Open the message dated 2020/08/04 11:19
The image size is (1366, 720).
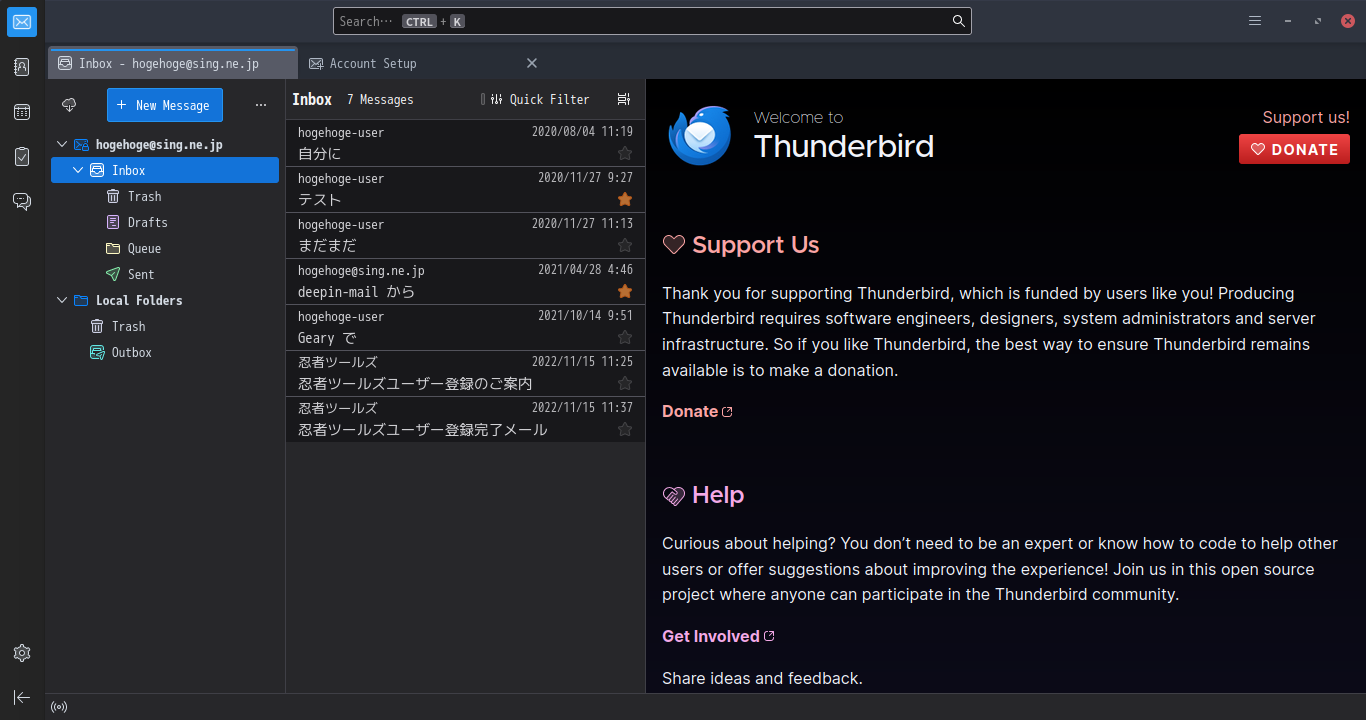pos(465,143)
